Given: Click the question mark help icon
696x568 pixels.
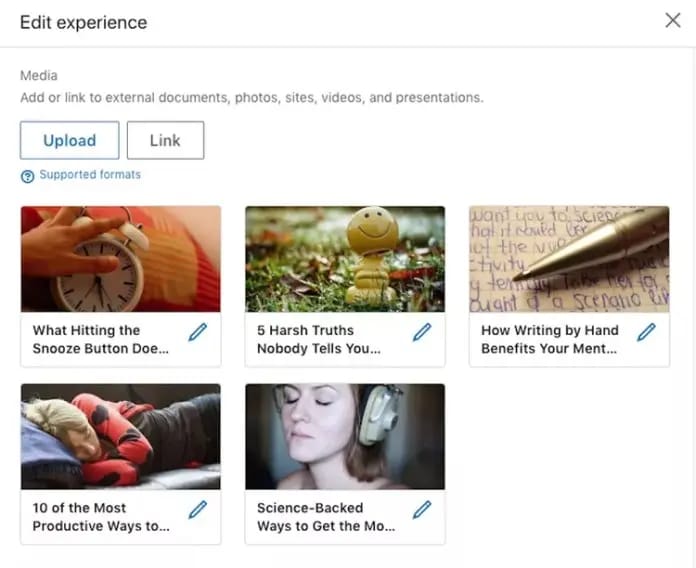Looking at the screenshot, I should 28,176.
